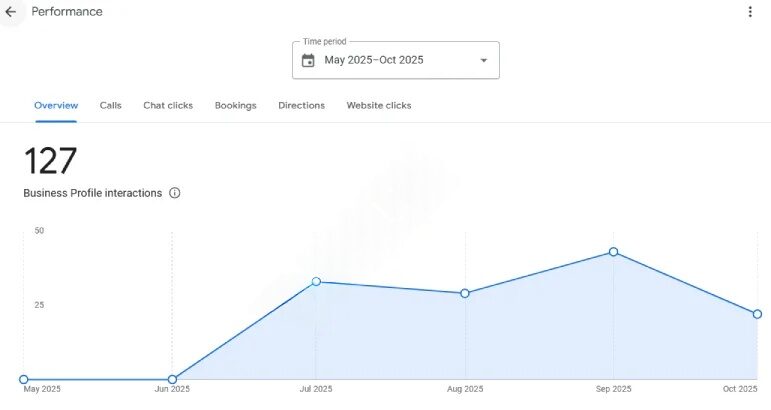Go back using the arrow icon
771x410 pixels.
pos(10,12)
